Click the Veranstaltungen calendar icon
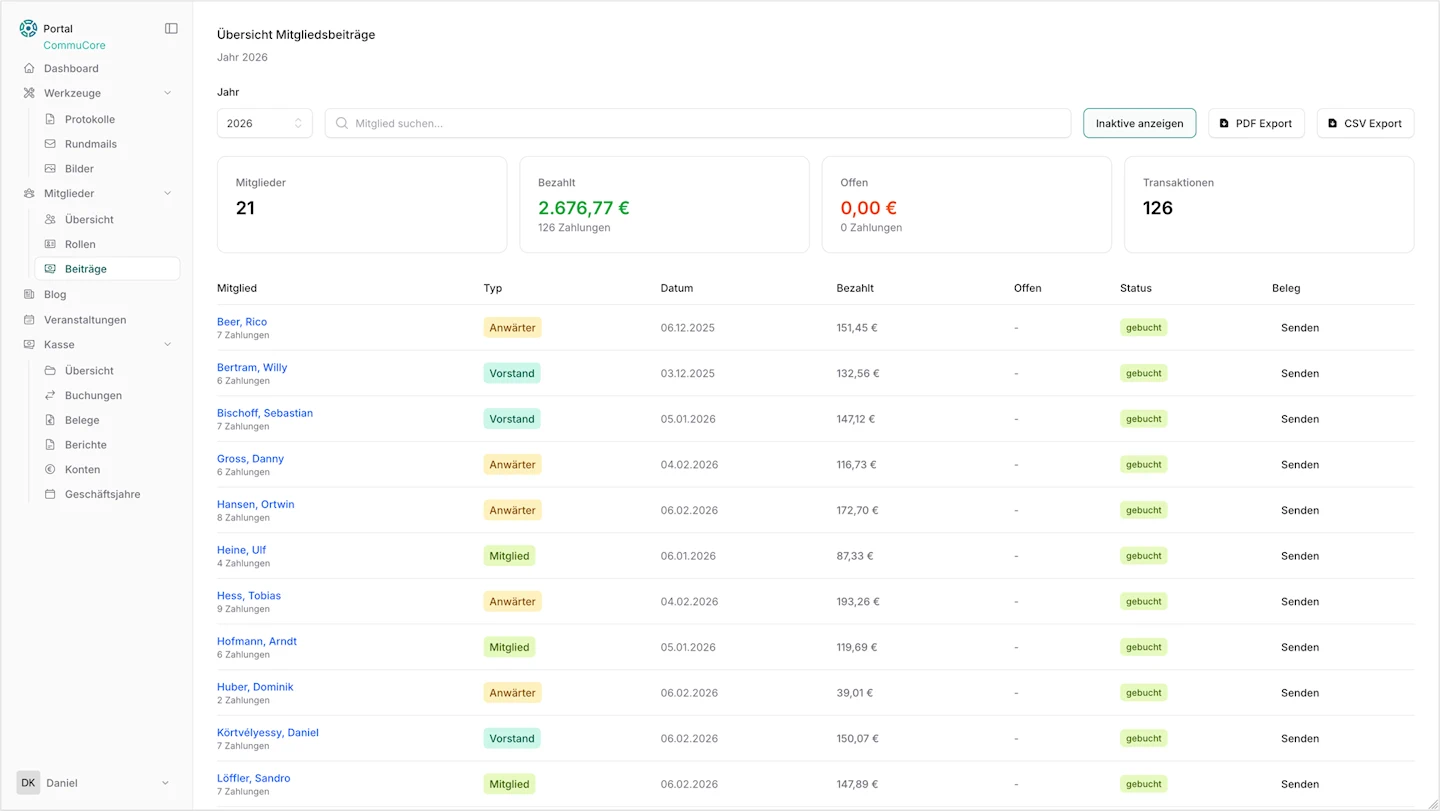This screenshot has width=1440, height=811. tap(29, 320)
